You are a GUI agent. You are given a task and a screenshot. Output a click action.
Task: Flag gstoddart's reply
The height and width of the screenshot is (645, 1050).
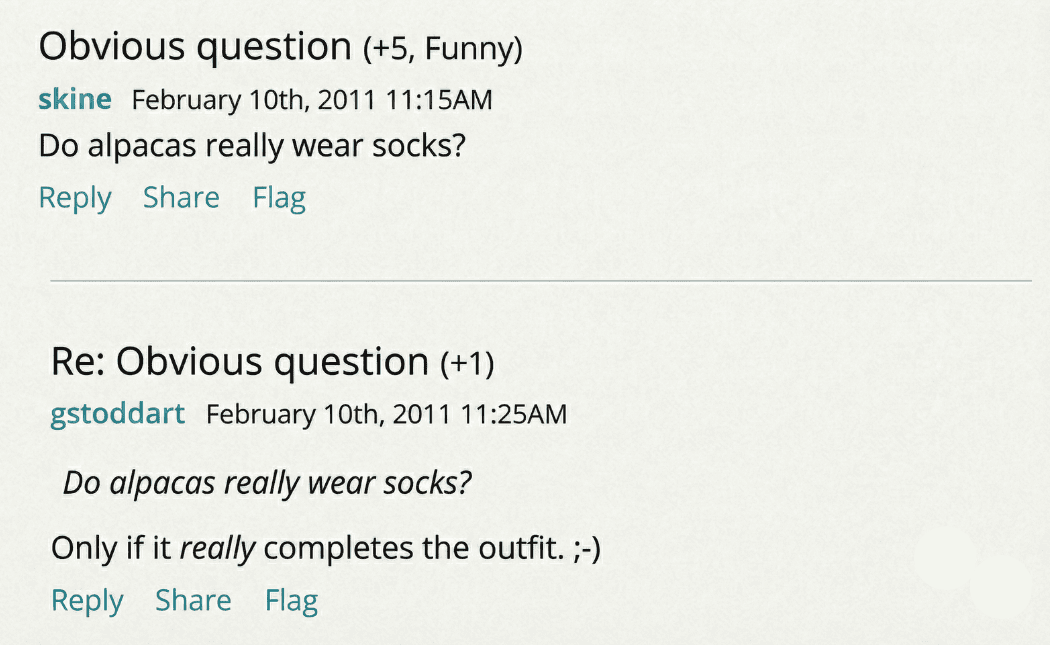coord(291,600)
